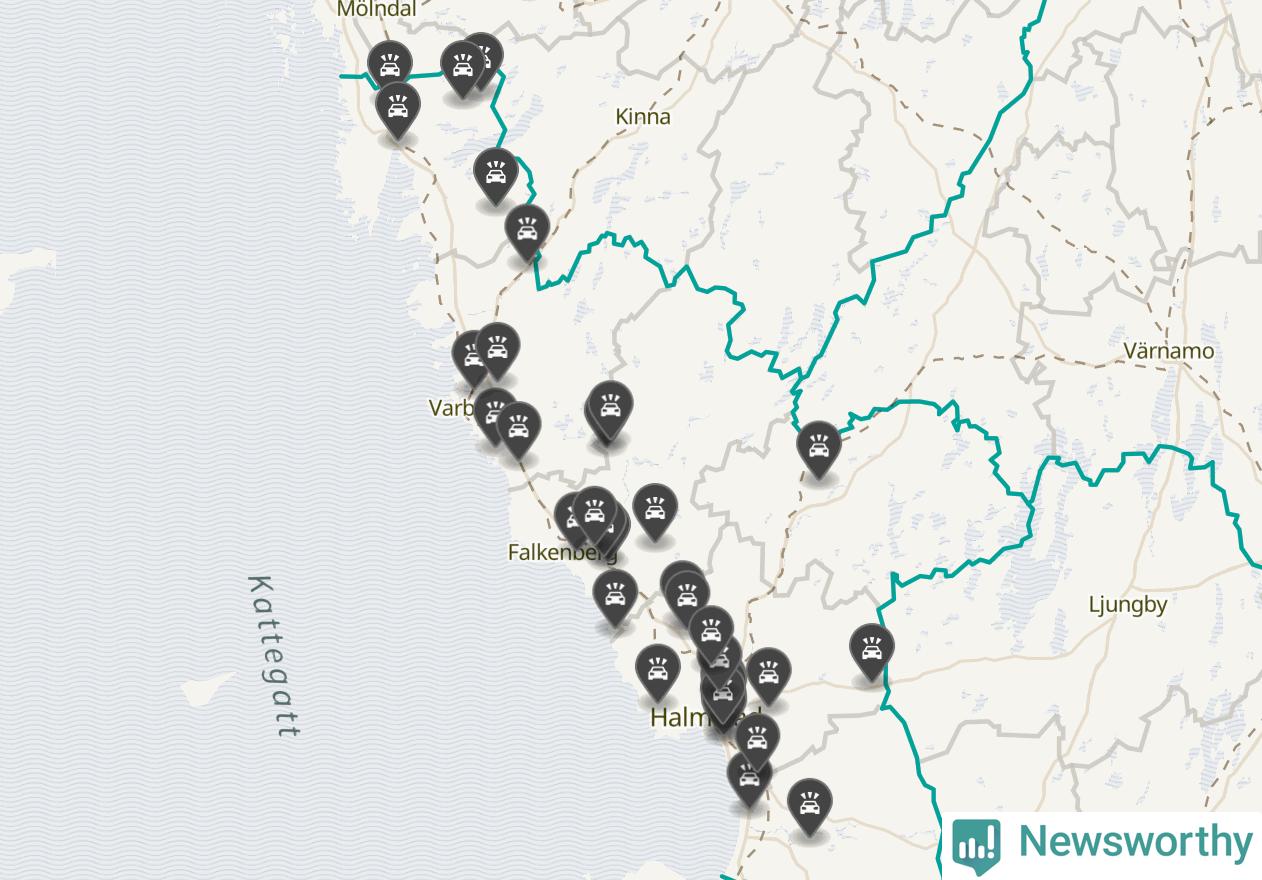Open the Newsworthy logo link
The width and height of the screenshot is (1262, 880).
[1102, 842]
